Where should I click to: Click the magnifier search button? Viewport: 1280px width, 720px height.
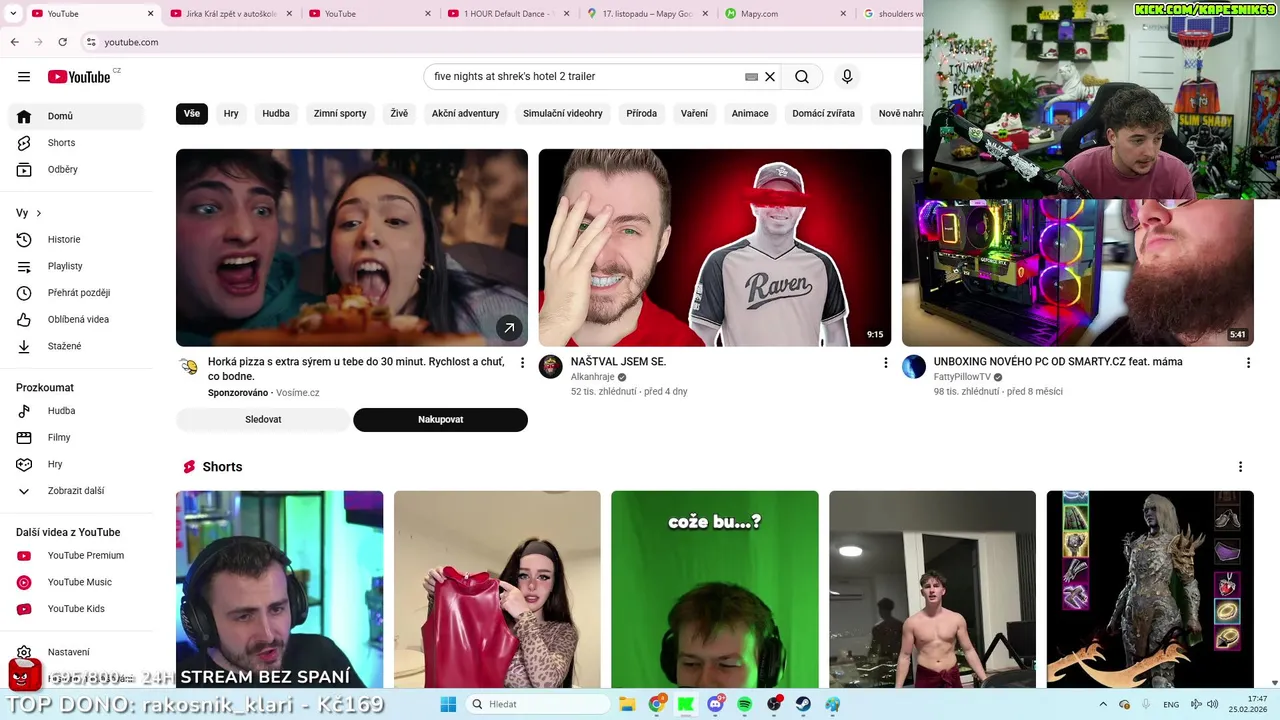pos(802,77)
